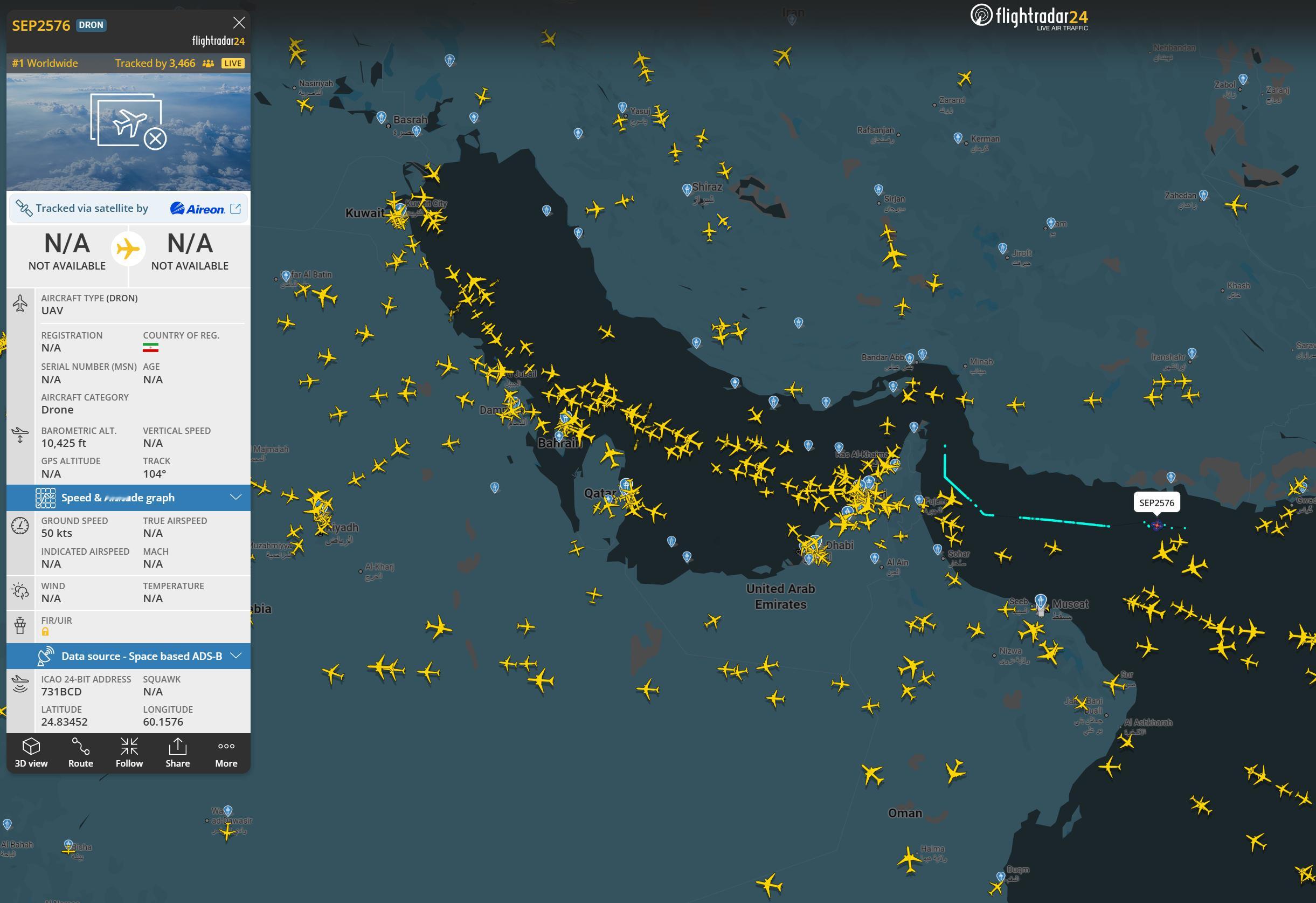Click chevron on Speed graph header
The image size is (1316, 903).
[236, 498]
